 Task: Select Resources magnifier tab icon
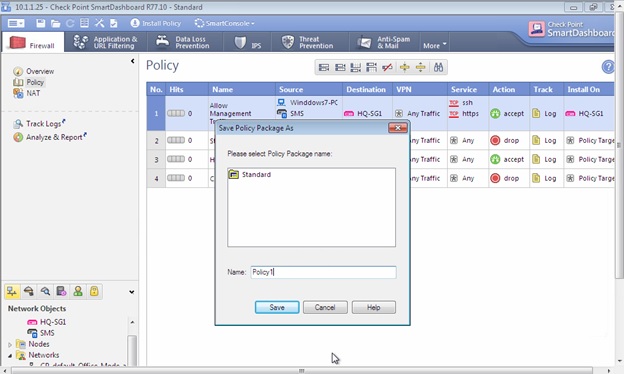coord(45,292)
